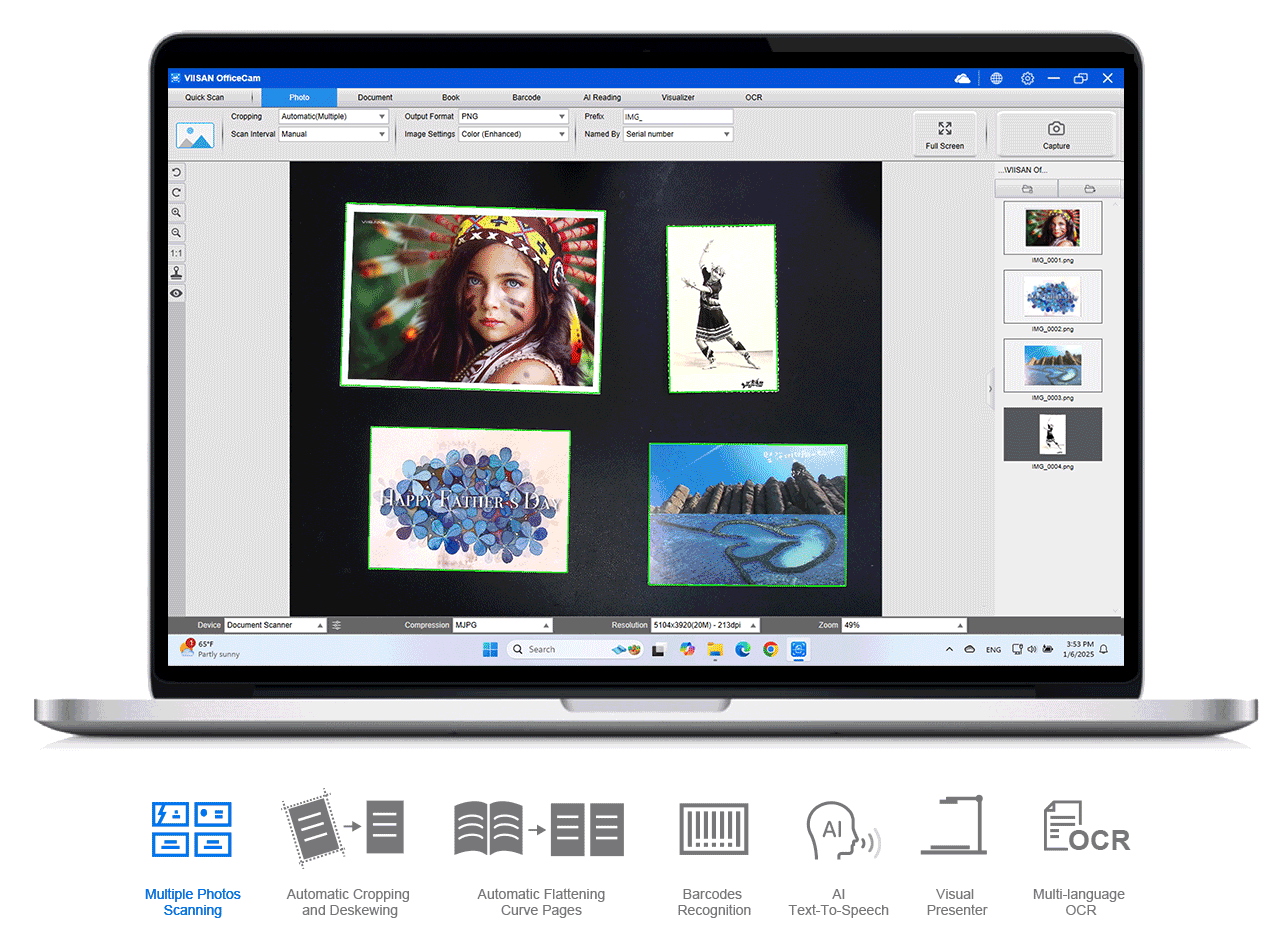Image resolution: width=1280 pixels, height=946 pixels.
Task: Click the rotate left icon
Action: tap(176, 172)
